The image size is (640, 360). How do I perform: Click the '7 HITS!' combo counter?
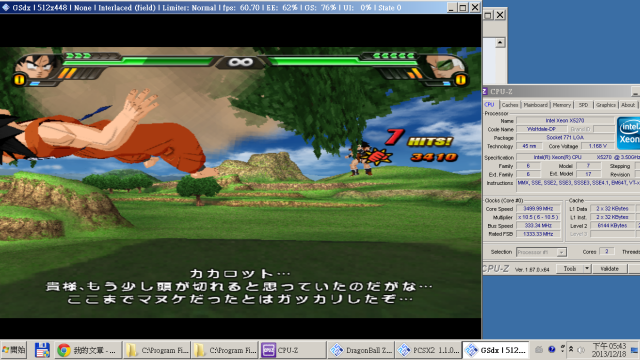click(419, 139)
